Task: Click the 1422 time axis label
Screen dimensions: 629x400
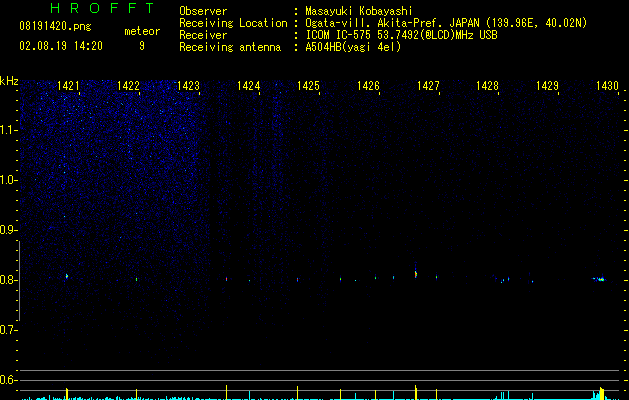Action: click(x=128, y=85)
